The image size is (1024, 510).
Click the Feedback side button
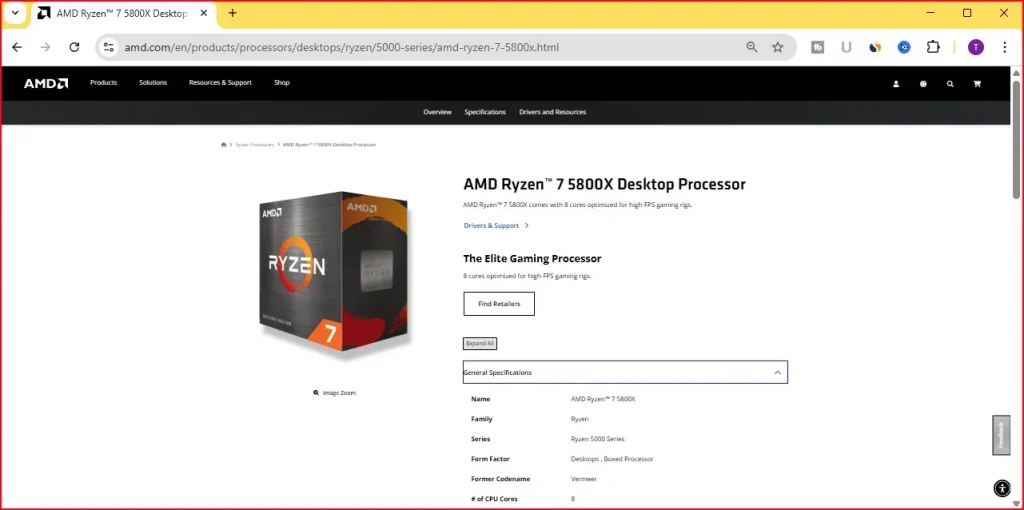point(1001,434)
